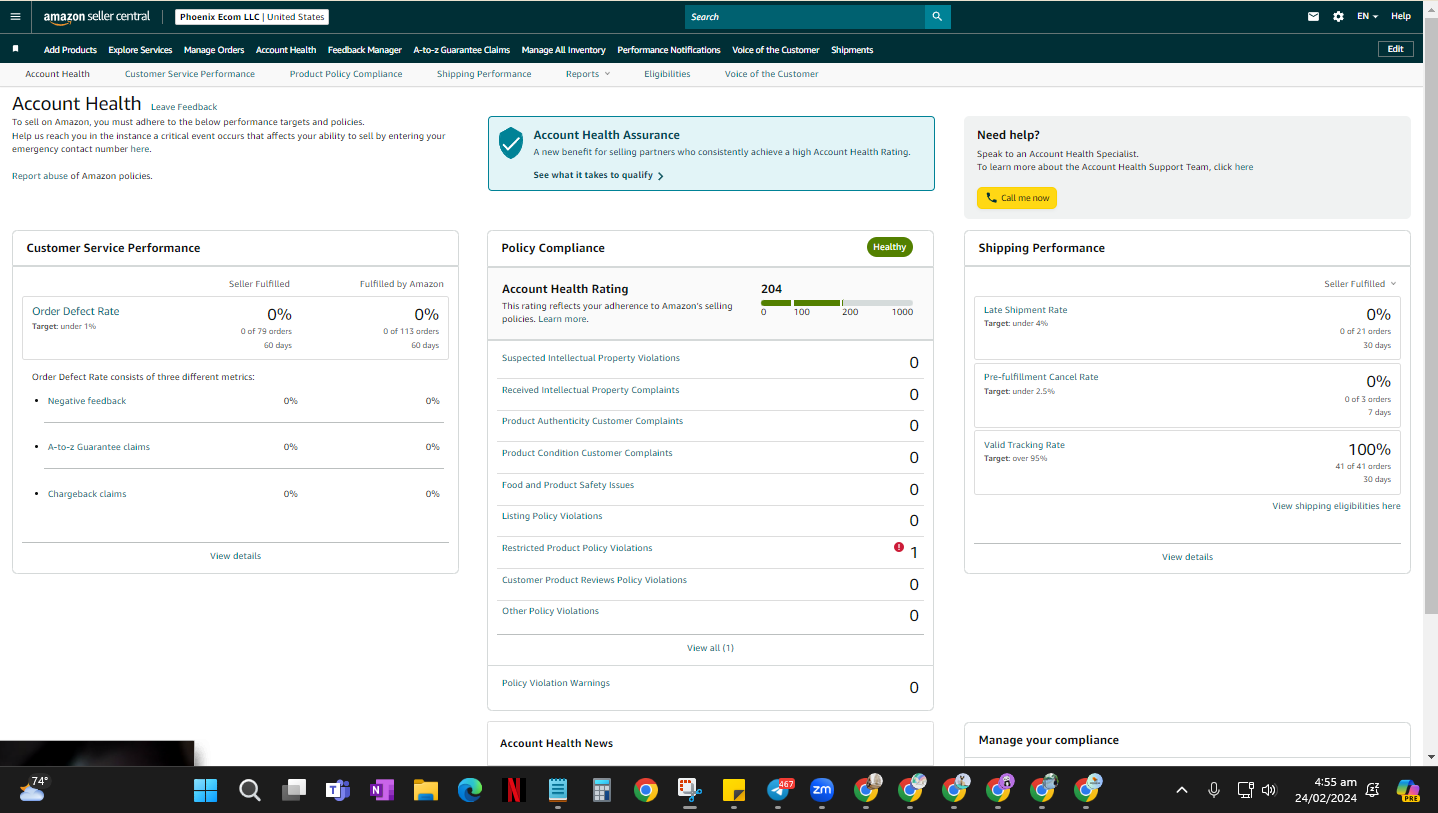Click the Account Health Assurance shield icon
Image resolution: width=1438 pixels, height=813 pixels.
coord(511,143)
